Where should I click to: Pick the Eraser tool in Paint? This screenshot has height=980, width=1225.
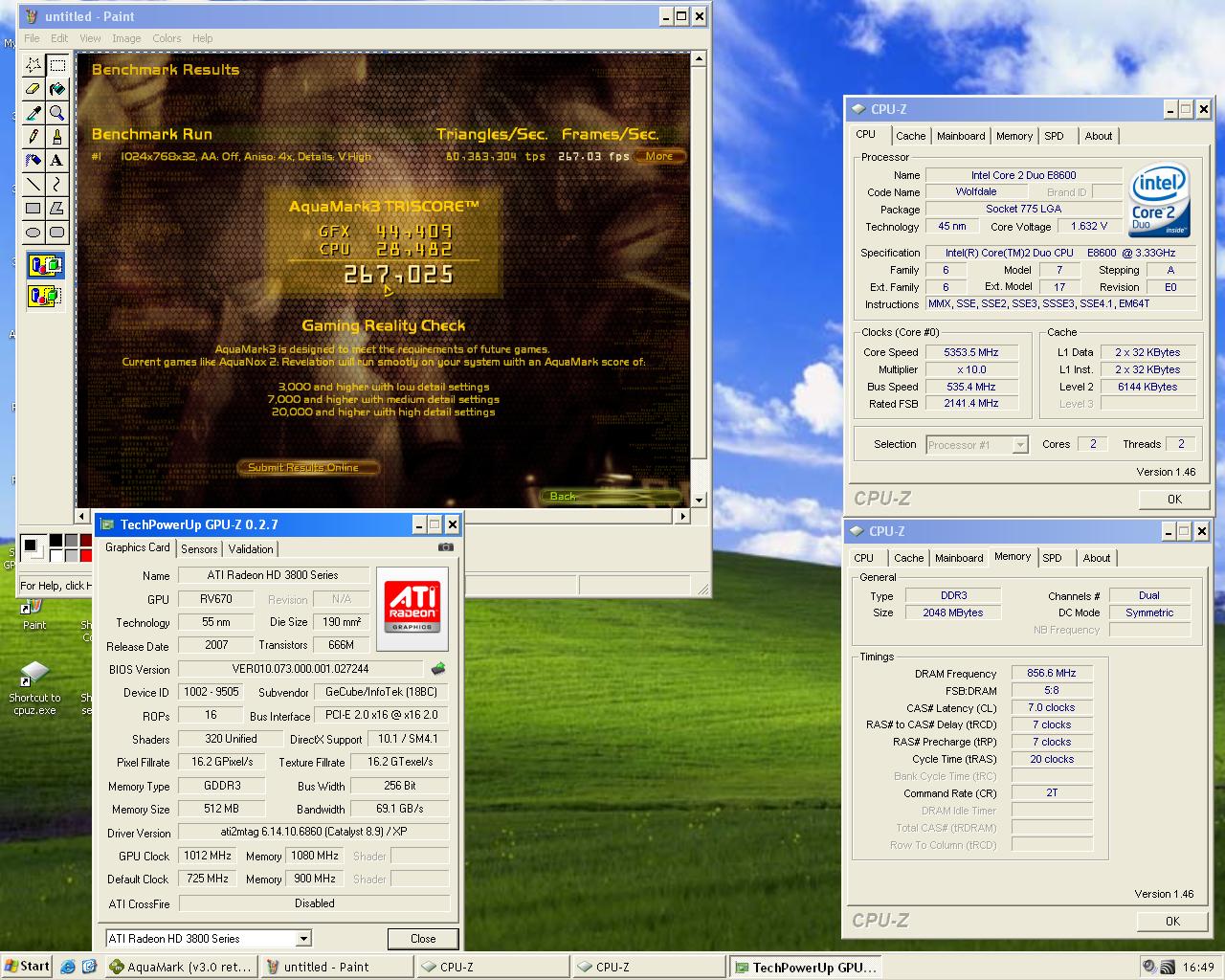click(x=33, y=89)
